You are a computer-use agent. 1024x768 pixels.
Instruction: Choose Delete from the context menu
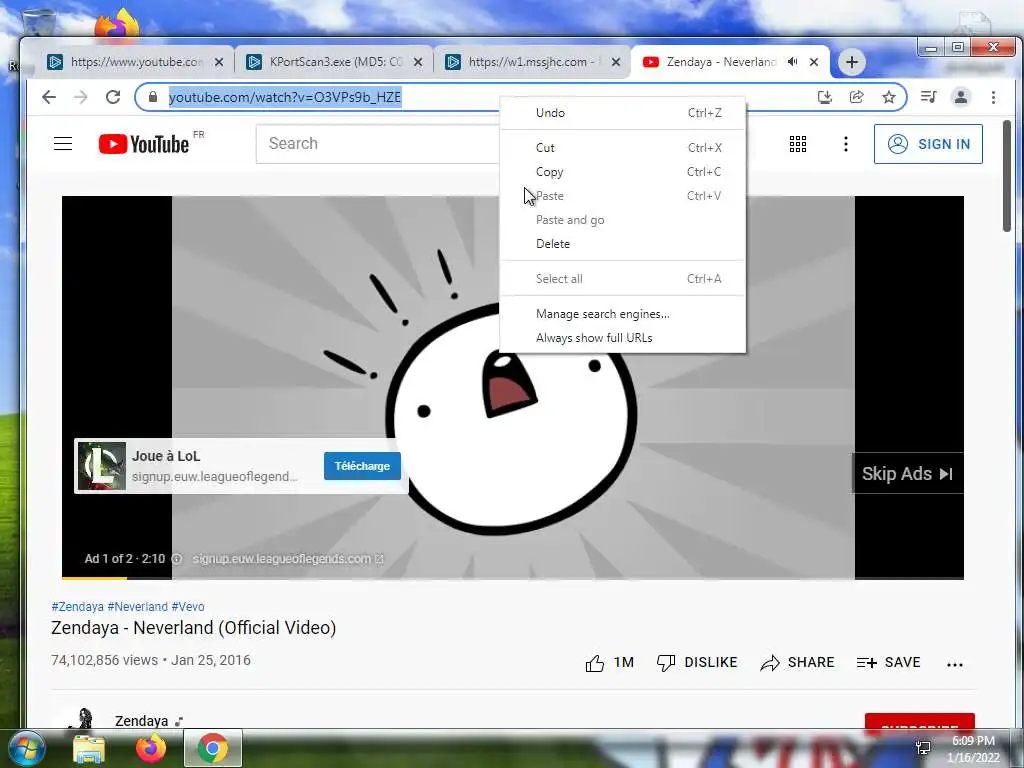click(622, 244)
